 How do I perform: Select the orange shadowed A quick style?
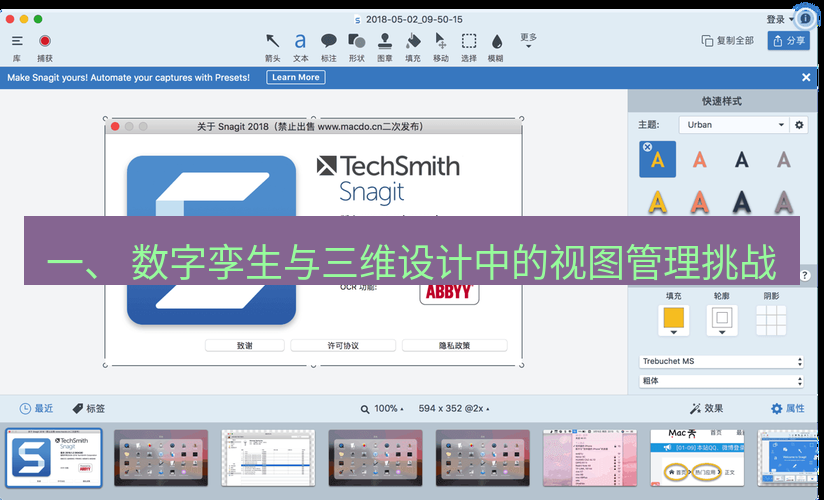tap(699, 202)
